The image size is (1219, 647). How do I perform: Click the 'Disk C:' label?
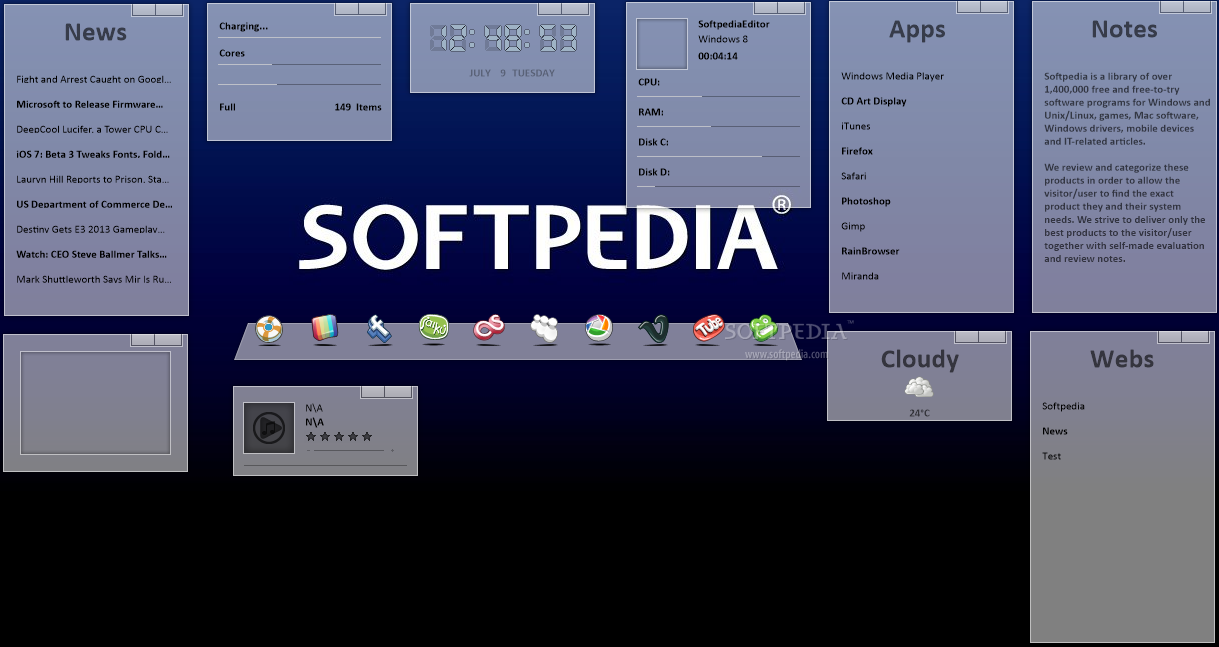tap(653, 142)
